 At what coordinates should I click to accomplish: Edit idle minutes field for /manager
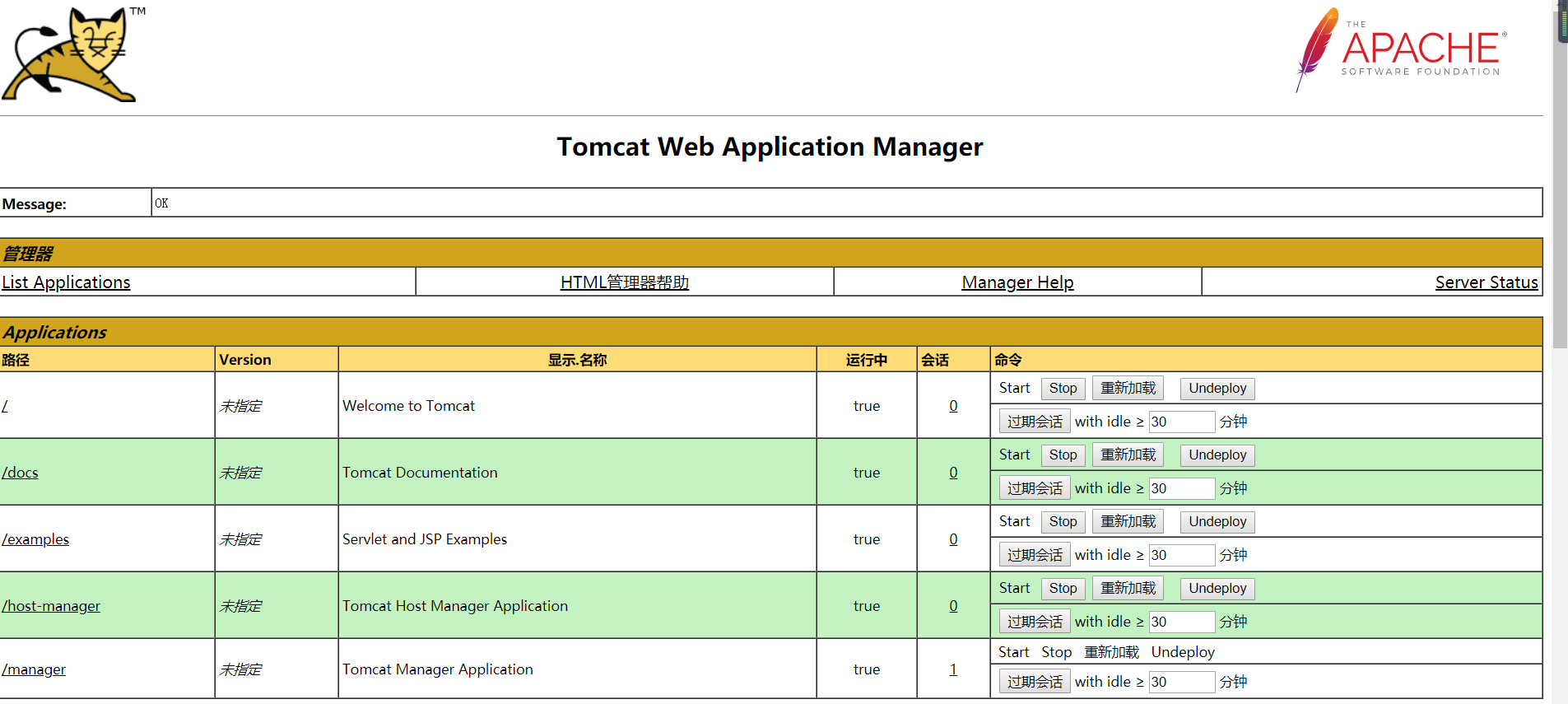(1182, 682)
